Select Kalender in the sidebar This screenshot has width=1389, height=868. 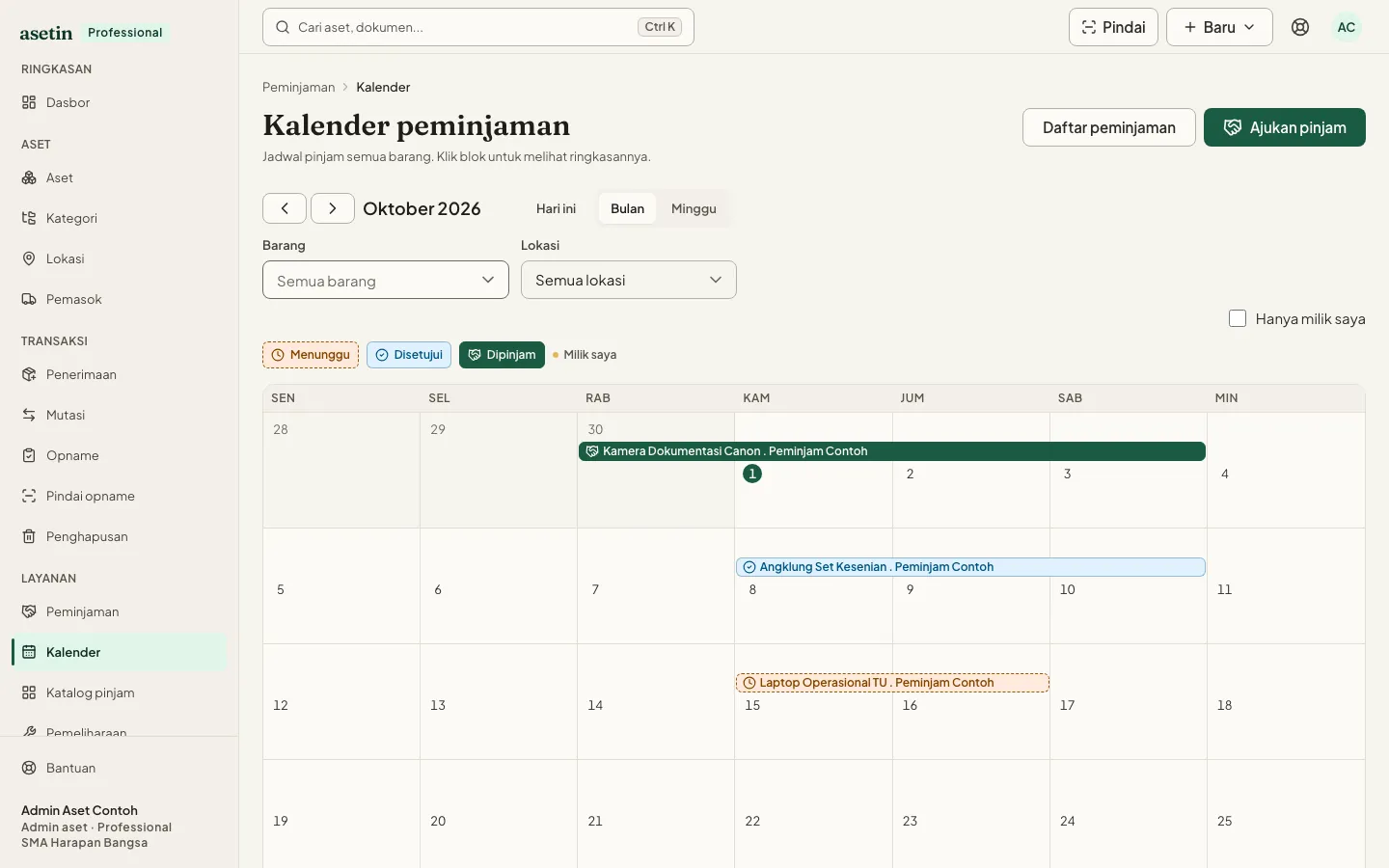click(120, 652)
